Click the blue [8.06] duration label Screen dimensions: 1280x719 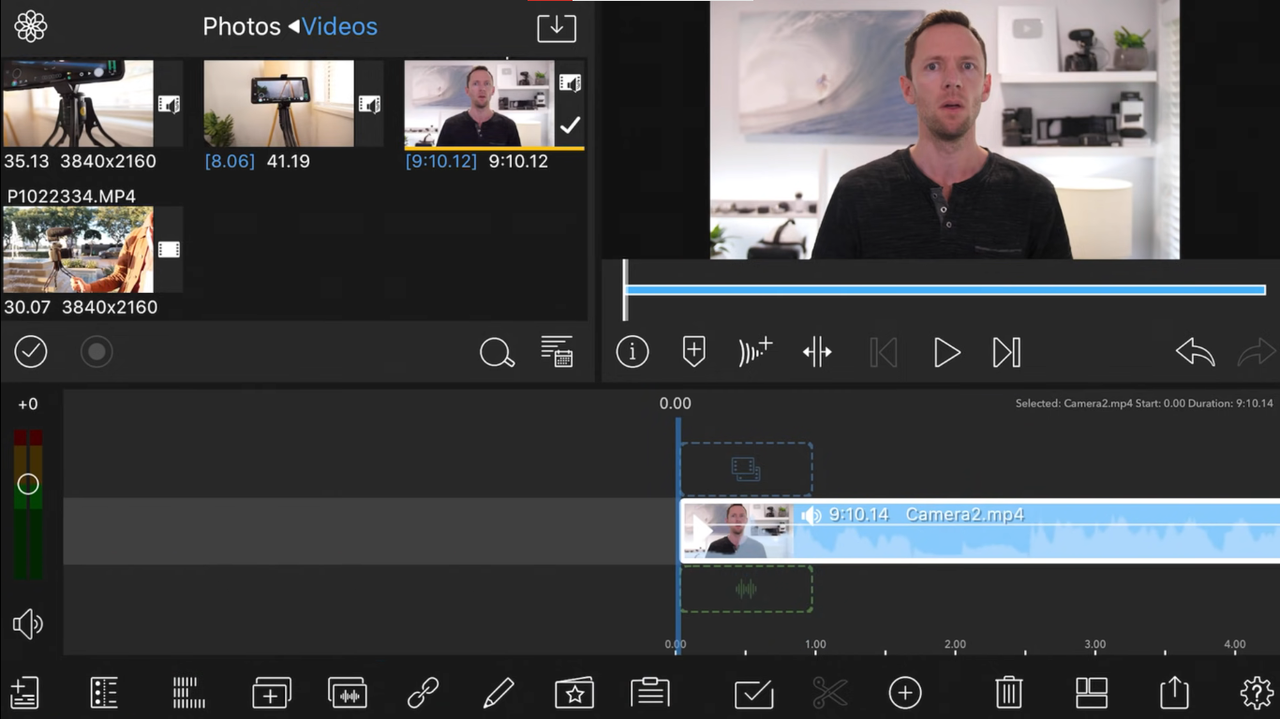click(x=229, y=161)
